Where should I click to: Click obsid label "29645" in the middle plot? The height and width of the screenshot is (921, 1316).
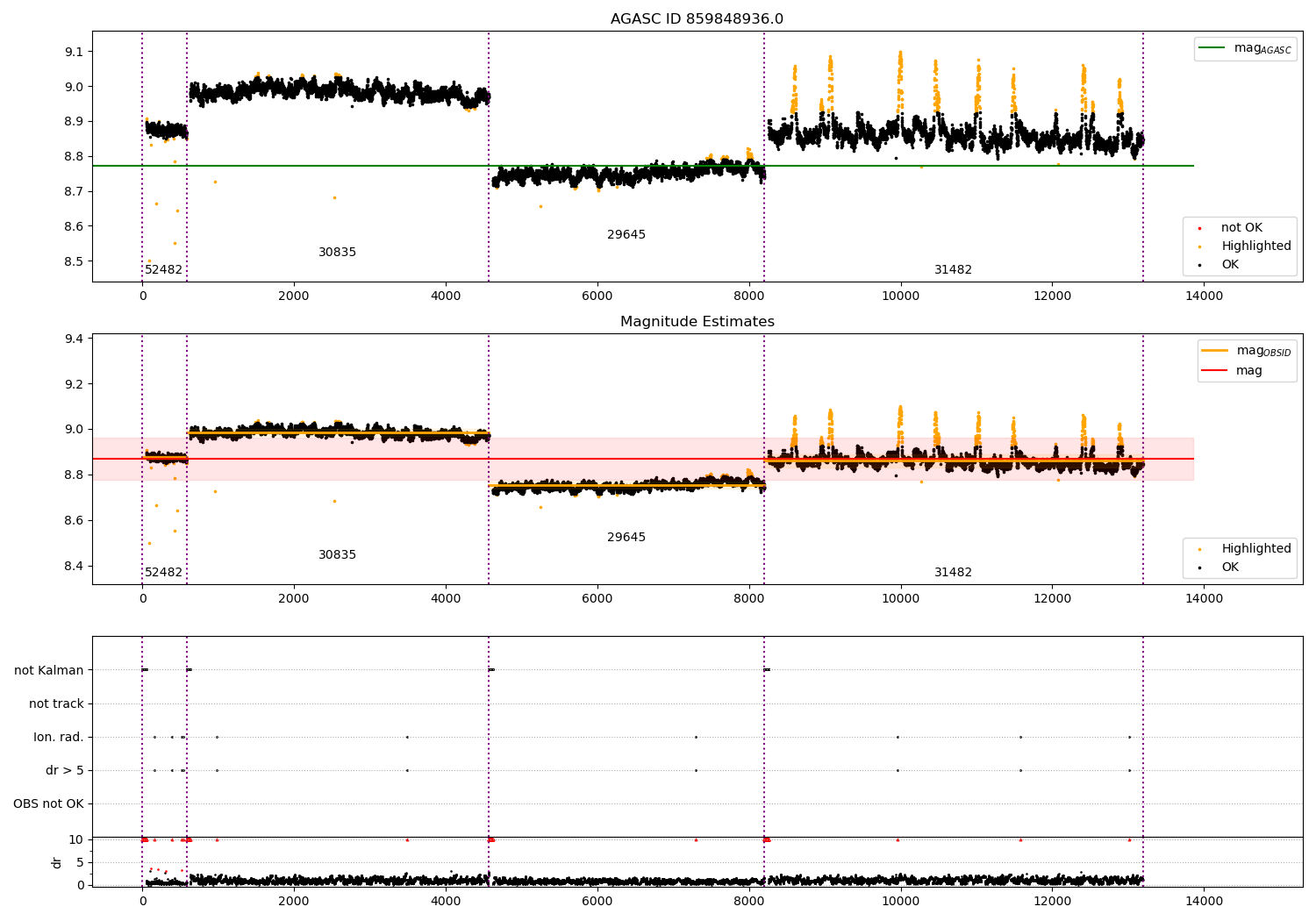pos(626,537)
